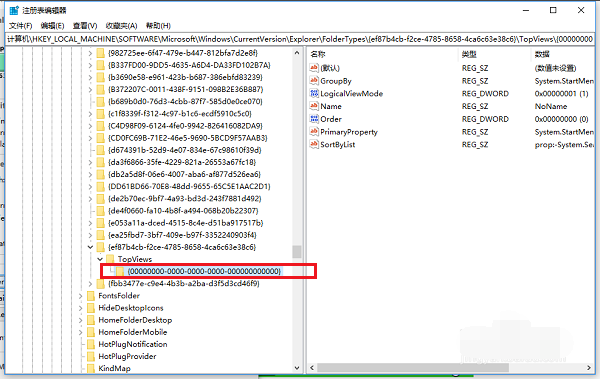Click the GroupBy string value icon
600x379 pixels.
314,80
